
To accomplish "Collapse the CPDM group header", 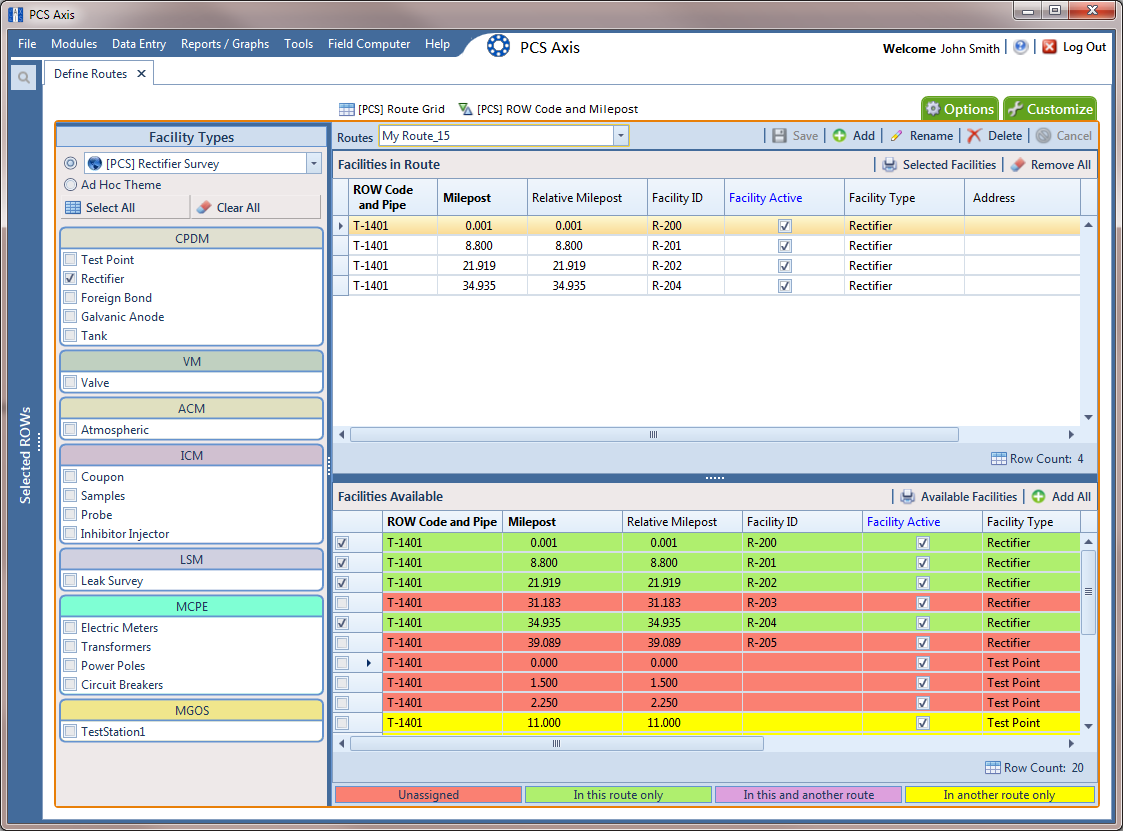I will (x=192, y=239).
